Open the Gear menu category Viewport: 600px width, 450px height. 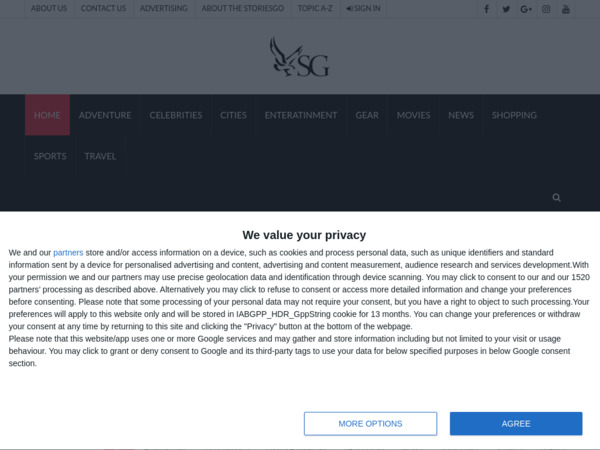[x=367, y=115]
